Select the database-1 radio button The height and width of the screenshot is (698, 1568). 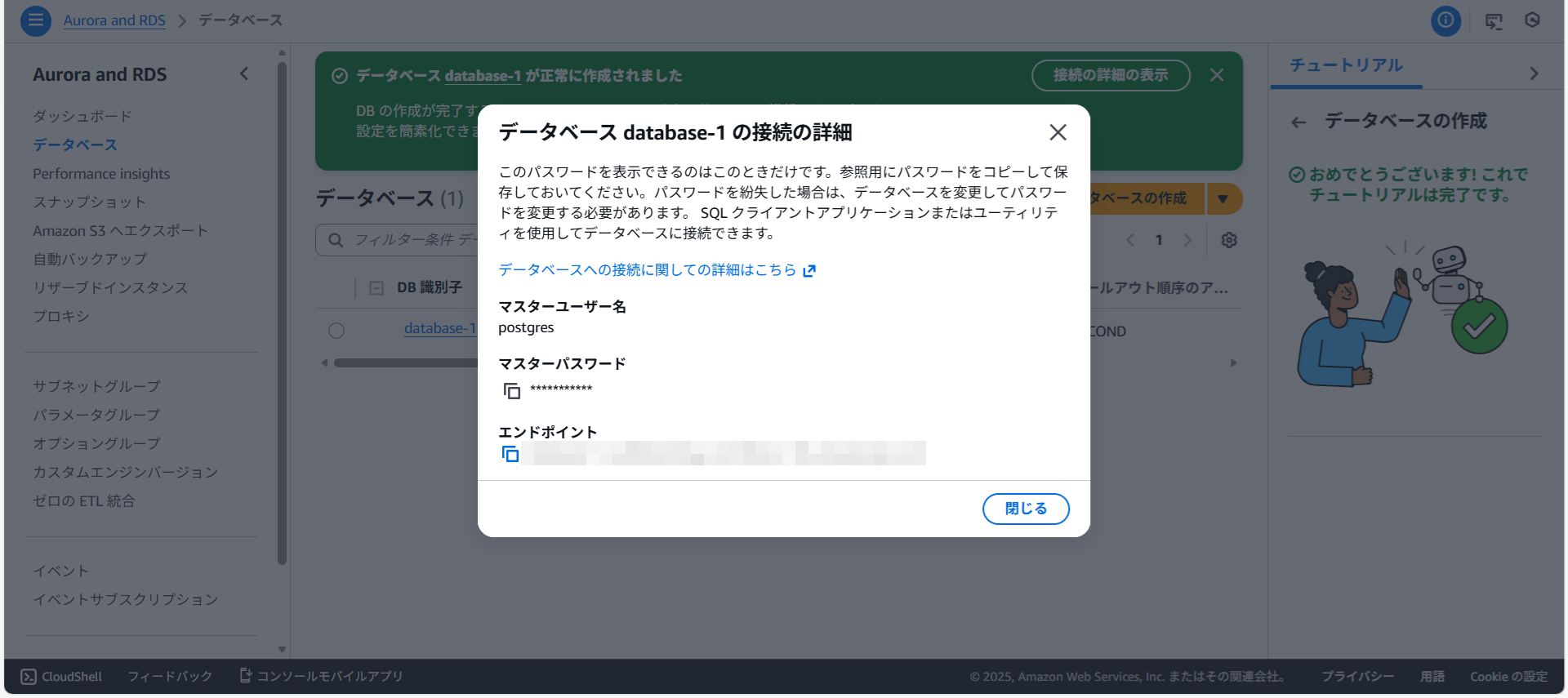click(336, 331)
